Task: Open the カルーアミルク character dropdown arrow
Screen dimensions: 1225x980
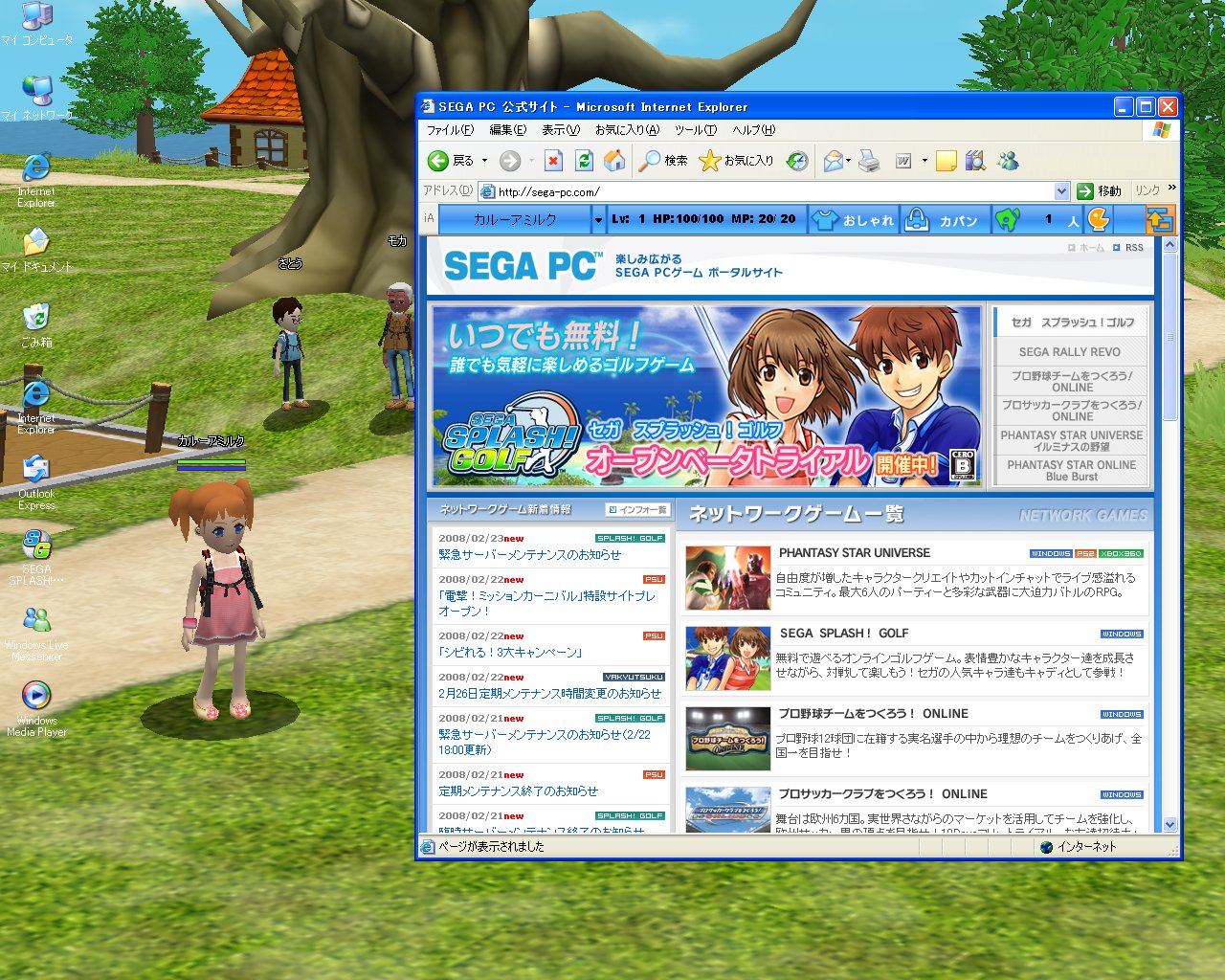Action: point(598,220)
